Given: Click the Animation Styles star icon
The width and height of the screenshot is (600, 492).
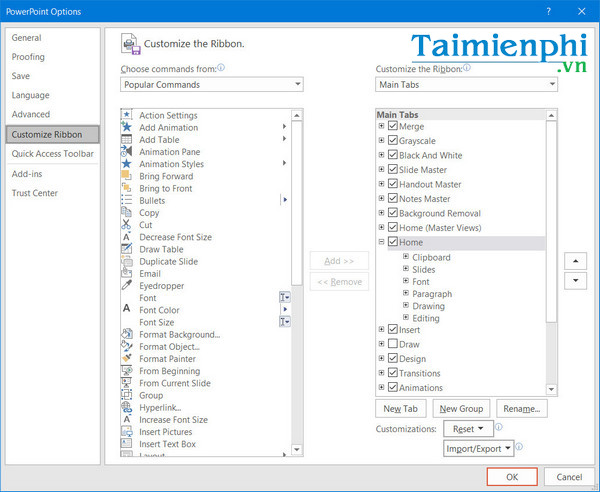Looking at the screenshot, I should click(x=127, y=164).
